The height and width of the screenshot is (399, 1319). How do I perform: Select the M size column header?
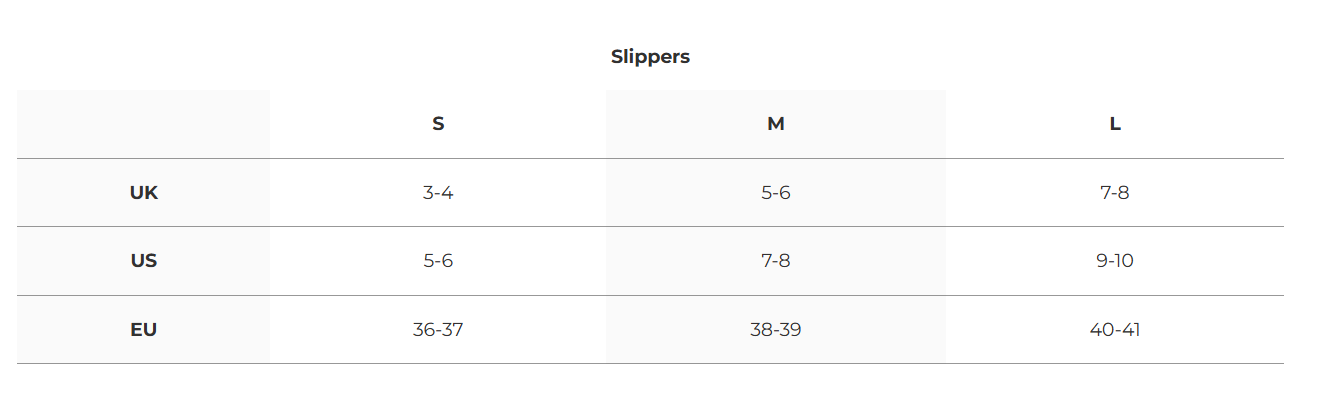776,124
